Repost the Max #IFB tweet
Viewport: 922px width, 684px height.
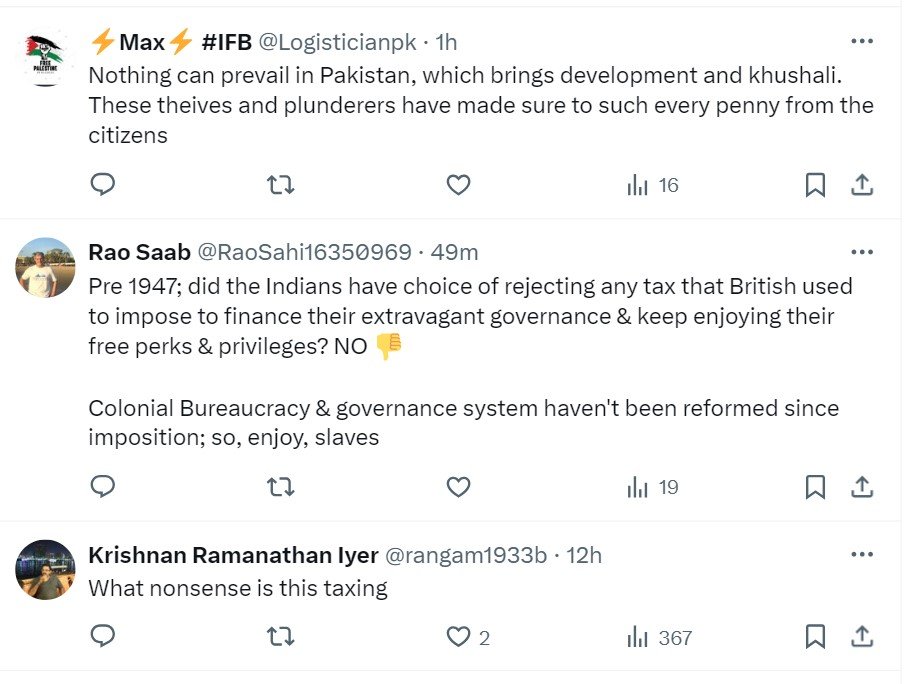click(281, 185)
